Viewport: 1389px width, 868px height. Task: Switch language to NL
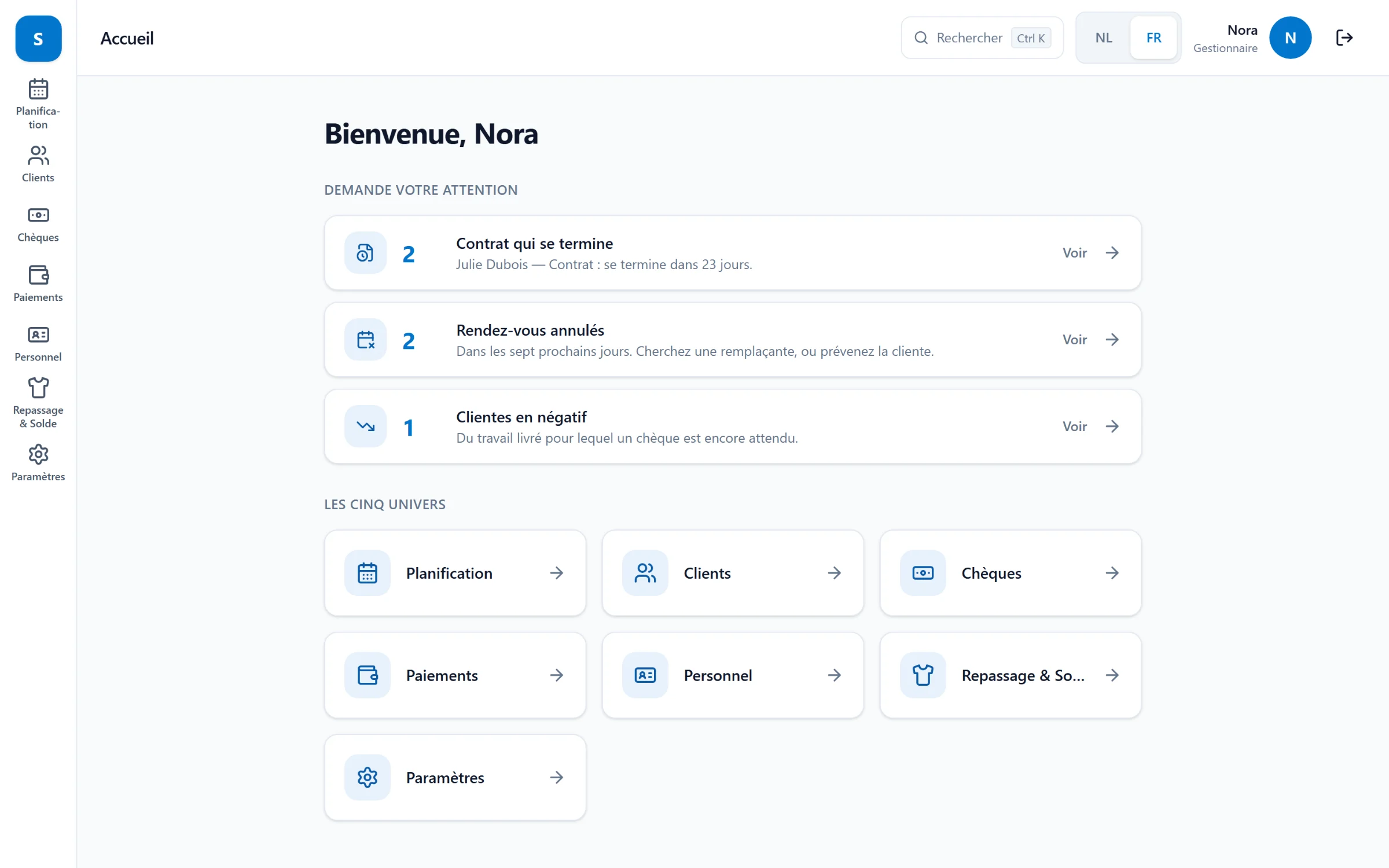point(1104,38)
